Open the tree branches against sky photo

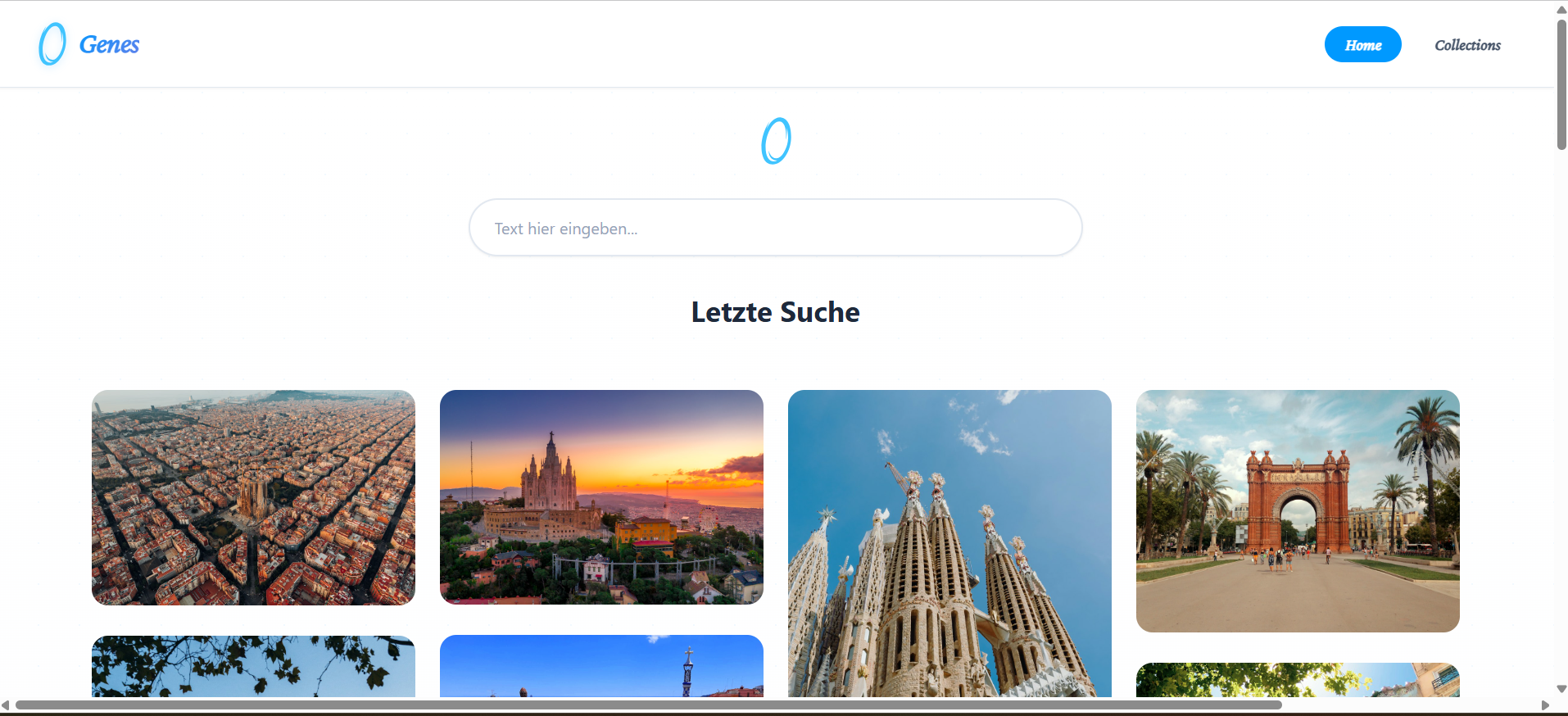coord(253,666)
